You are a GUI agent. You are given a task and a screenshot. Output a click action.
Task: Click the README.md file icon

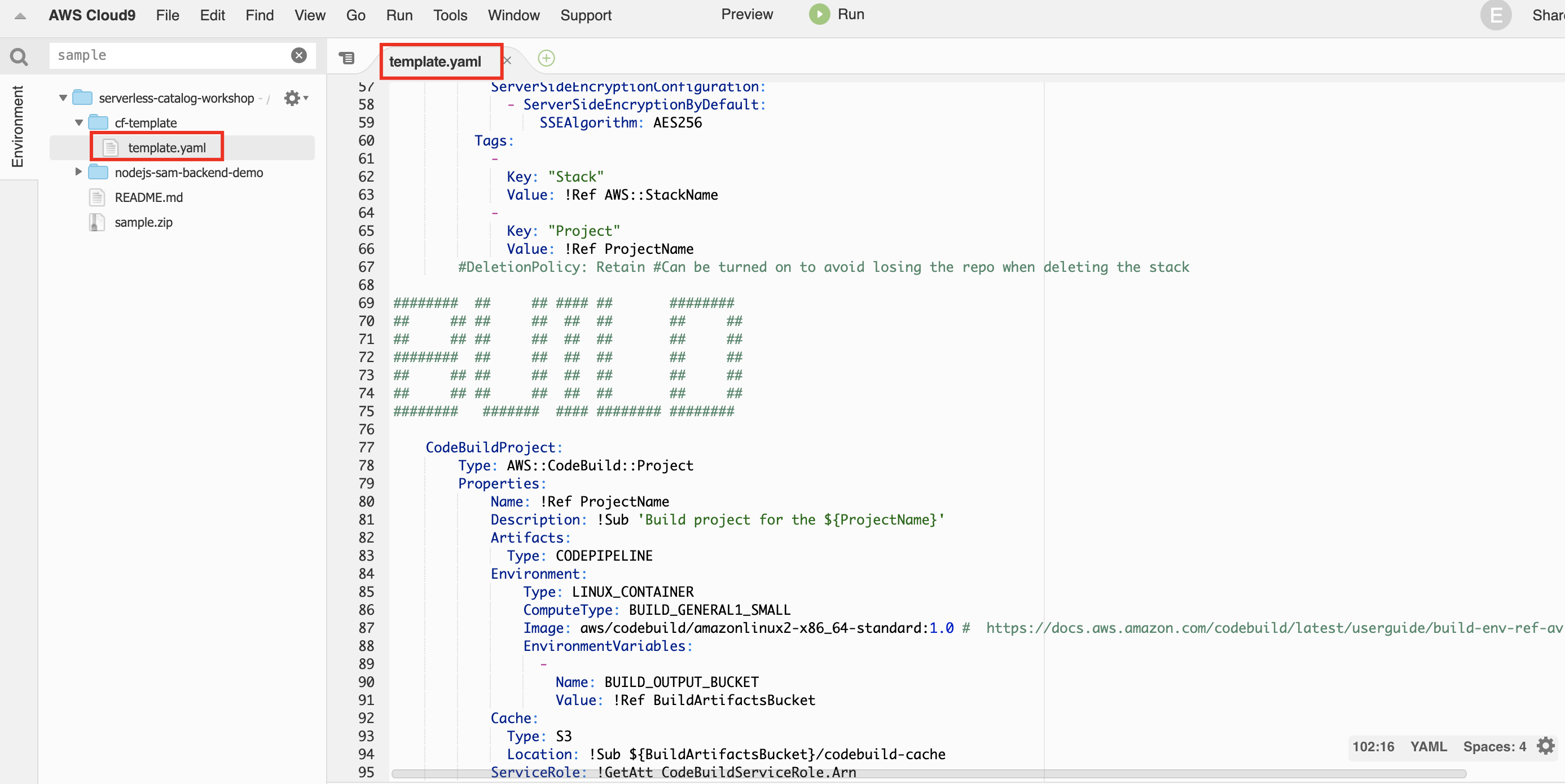[x=96, y=197]
